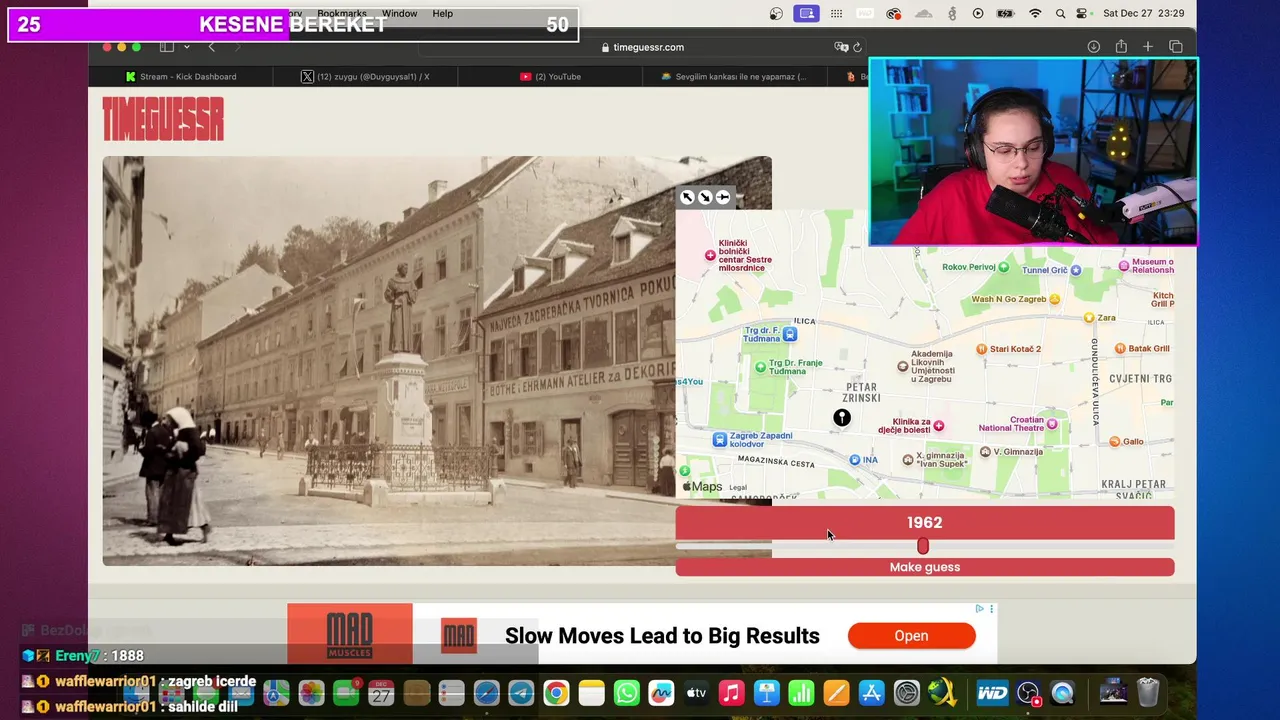Click the Tunnel Grič marker
1280x720 pixels.
click(x=1076, y=270)
